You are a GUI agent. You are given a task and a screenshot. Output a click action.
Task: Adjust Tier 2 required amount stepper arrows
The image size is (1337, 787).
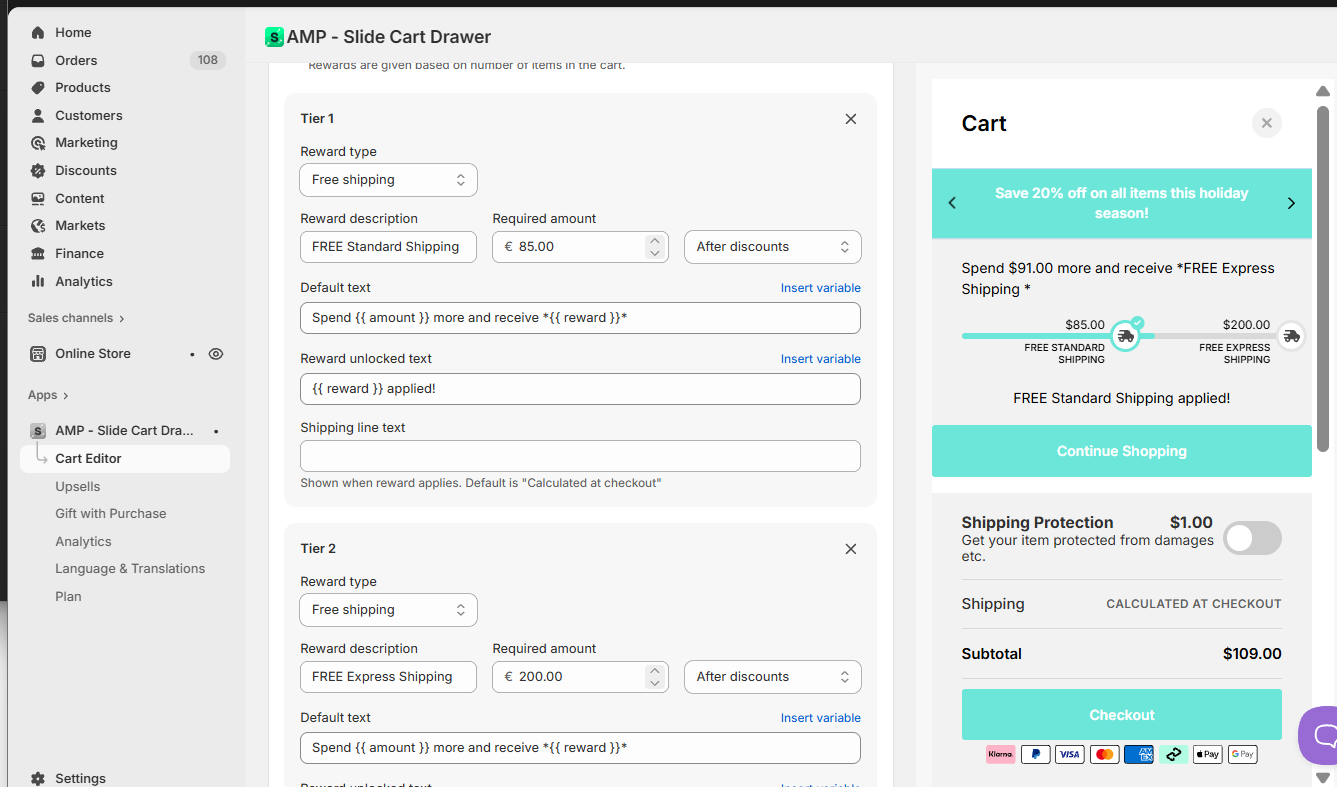point(655,677)
